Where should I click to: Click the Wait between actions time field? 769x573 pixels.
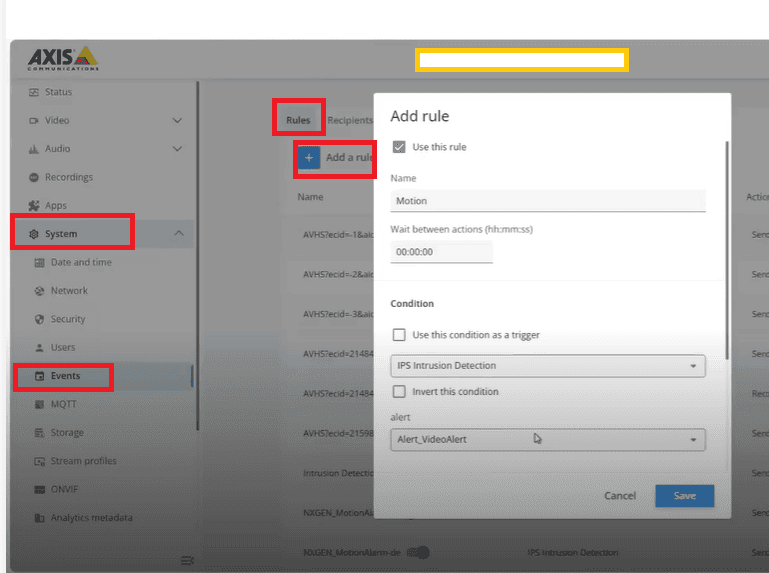[x=441, y=252]
